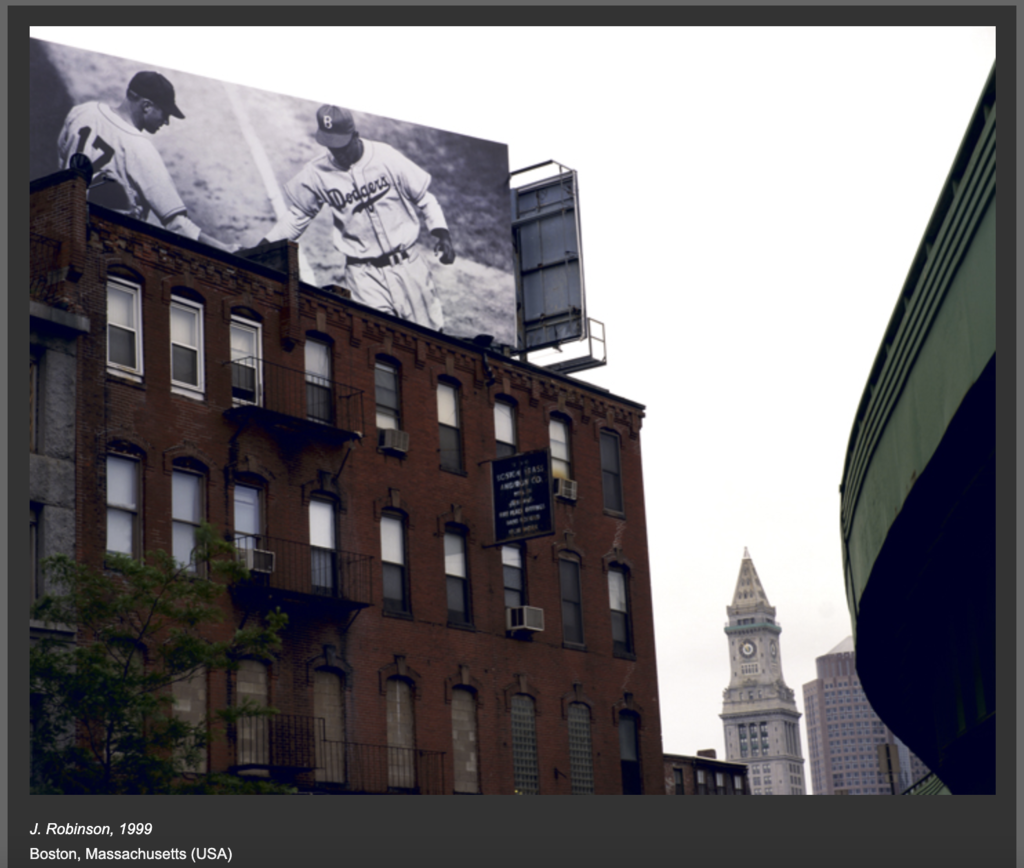The height and width of the screenshot is (868, 1024).
Task: Click the clock face on the tower
Action: pos(747,648)
